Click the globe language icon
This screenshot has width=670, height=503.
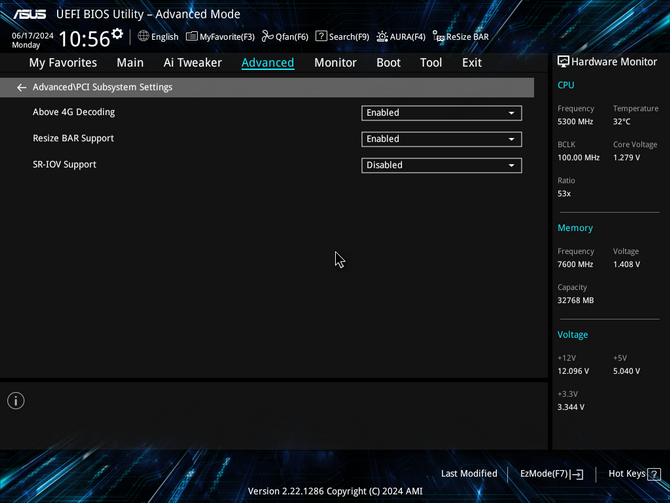[143, 36]
